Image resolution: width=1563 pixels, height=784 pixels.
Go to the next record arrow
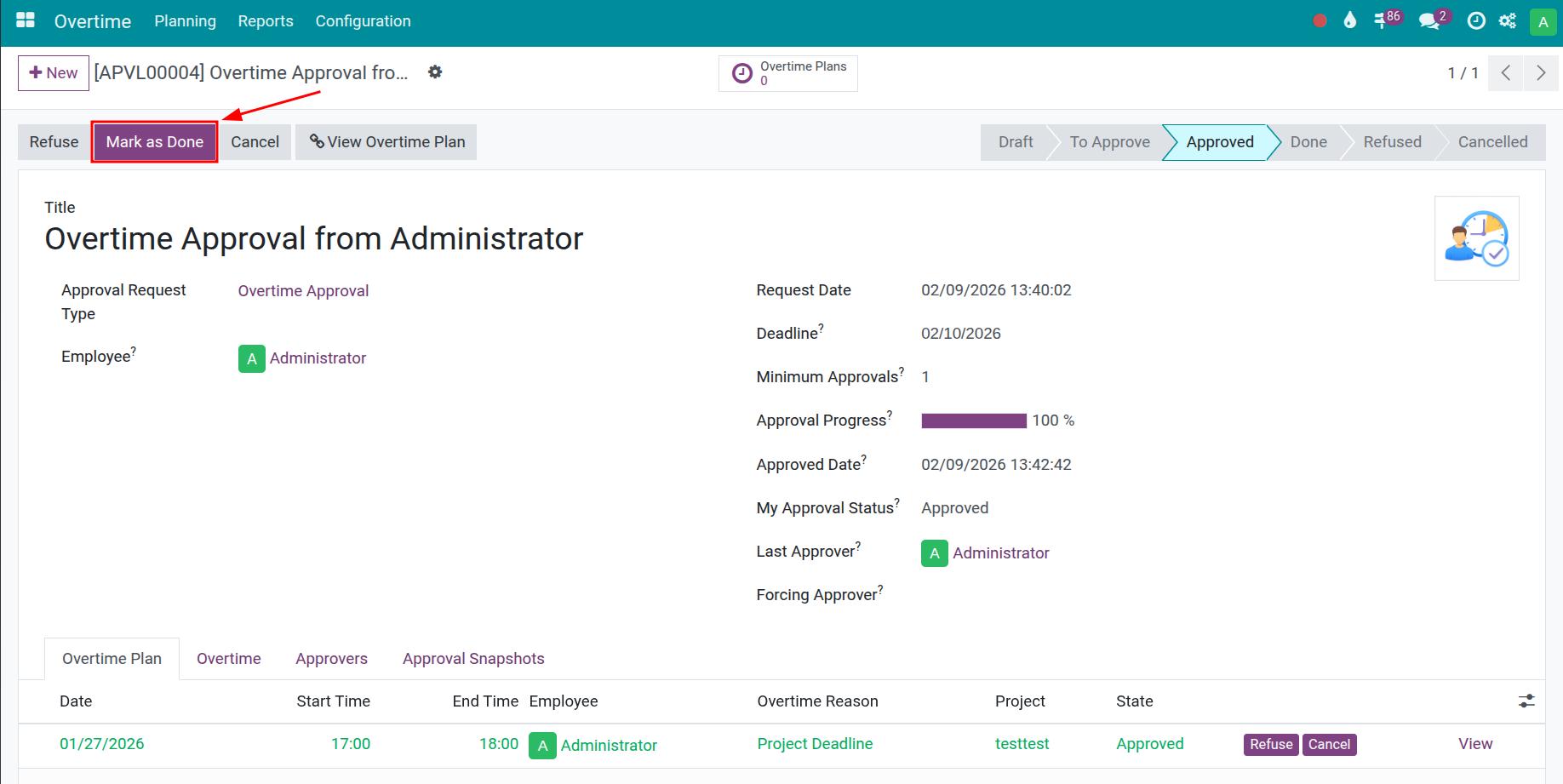[x=1540, y=73]
